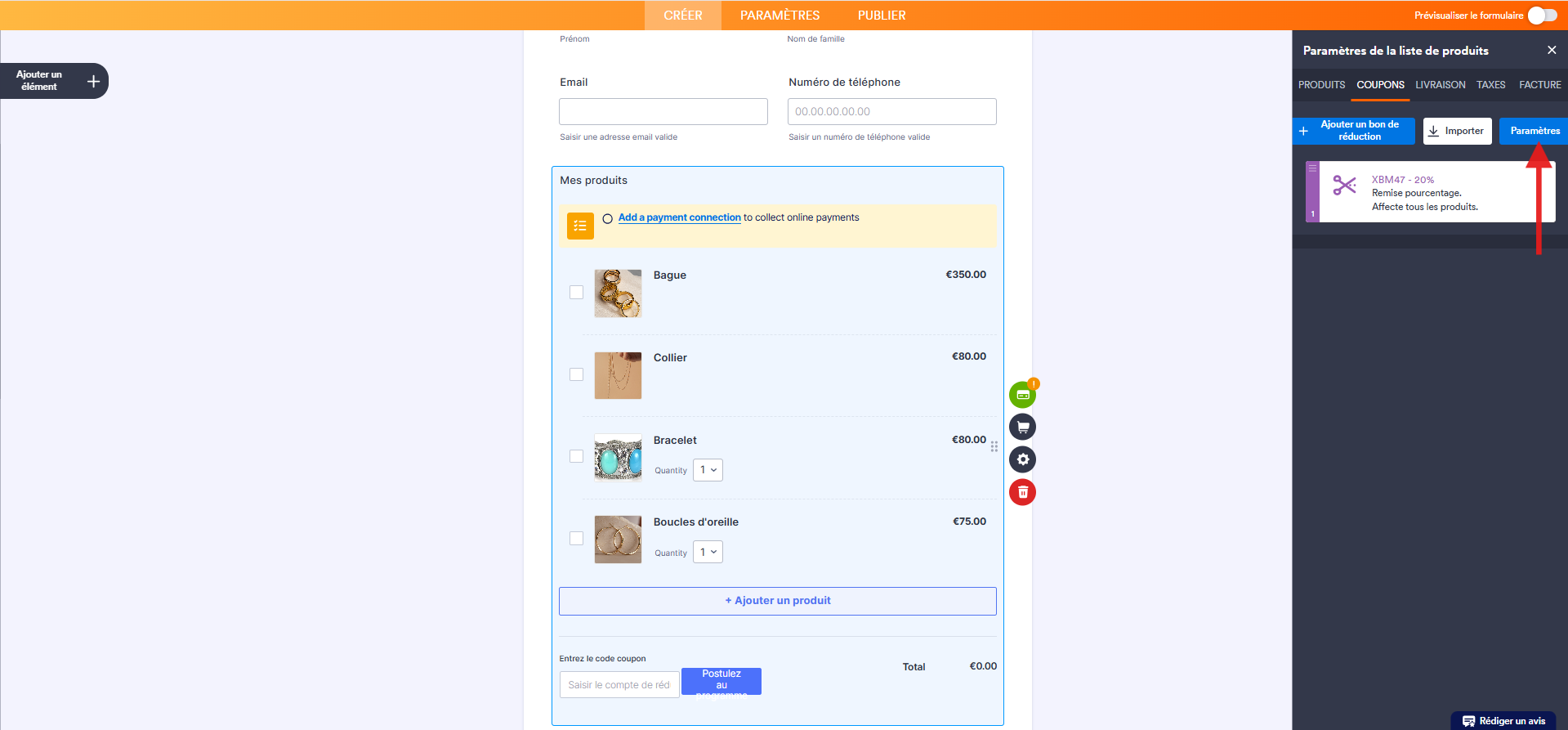The image size is (1568, 730).
Task: Follow the Add a payment connection link
Action: point(679,217)
